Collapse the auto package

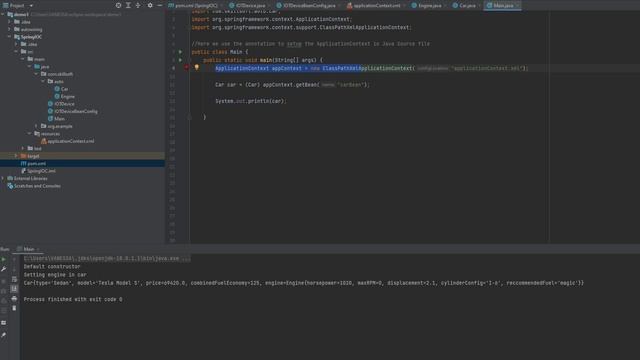pos(43,81)
